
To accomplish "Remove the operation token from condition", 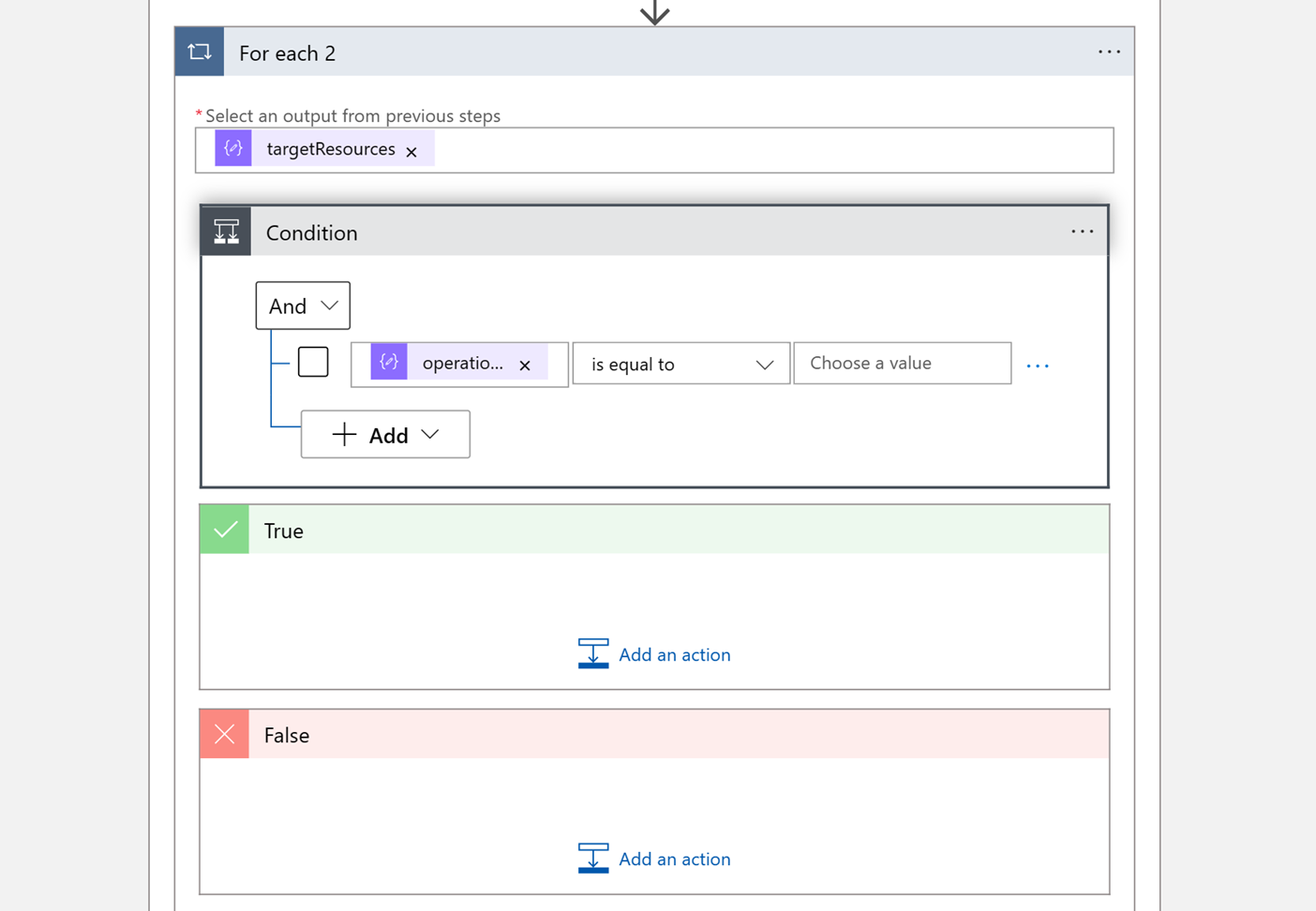I will coord(525,365).
